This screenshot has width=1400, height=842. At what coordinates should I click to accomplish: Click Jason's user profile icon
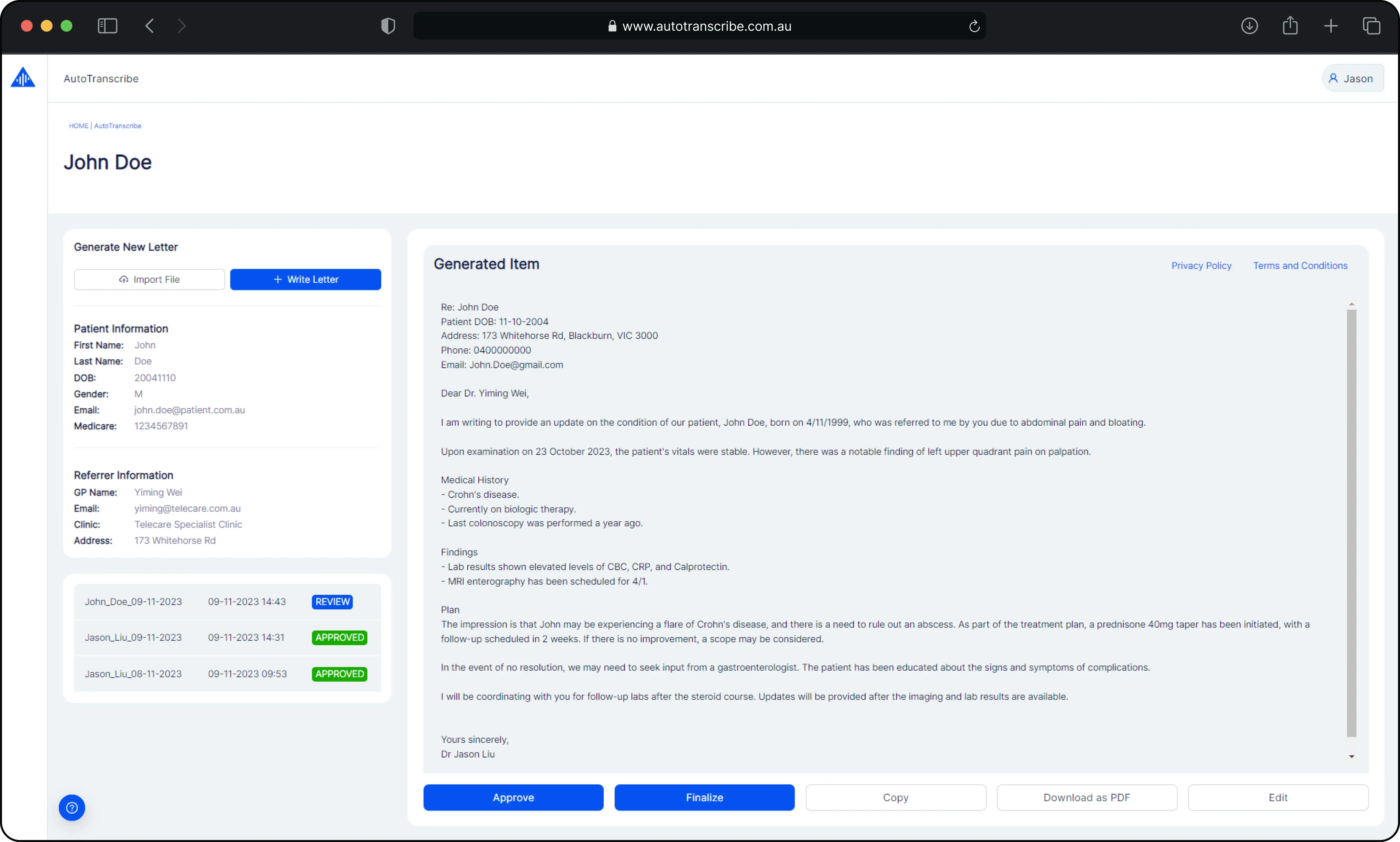(1333, 78)
